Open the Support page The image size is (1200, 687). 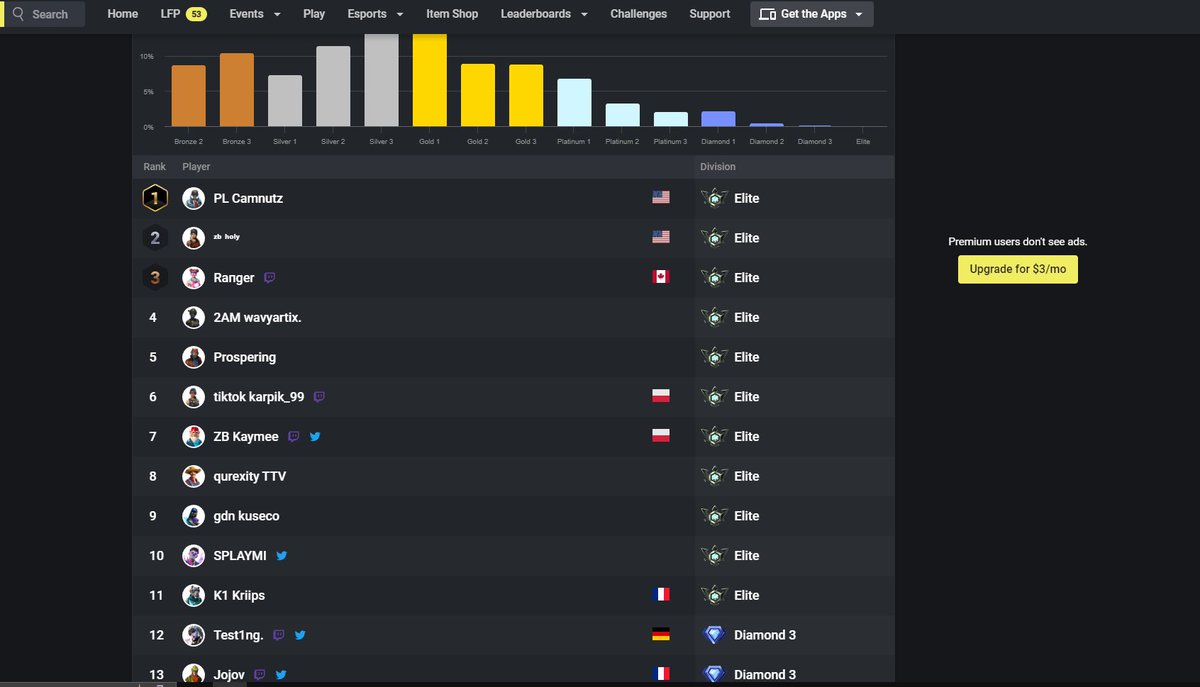pyautogui.click(x=710, y=14)
